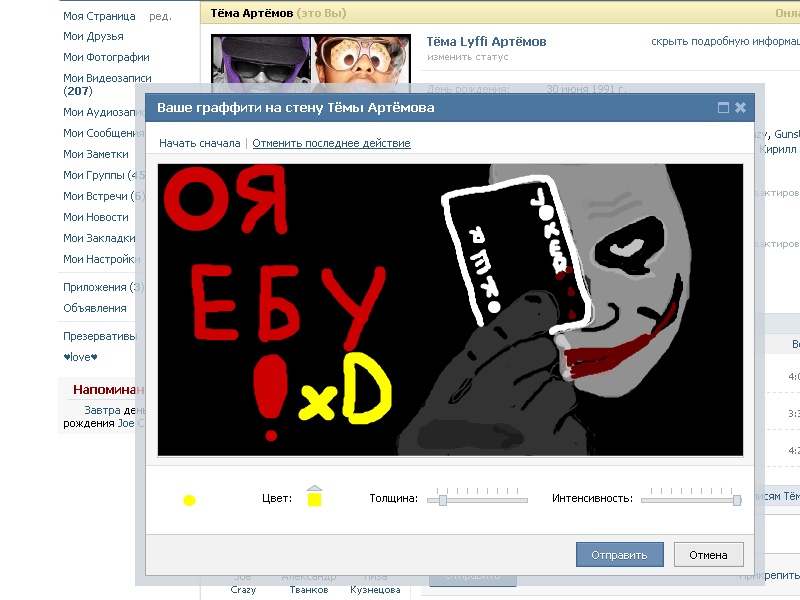The image size is (800, 600).
Task: Click Начать сначала to restart drawing
Action: (x=199, y=143)
